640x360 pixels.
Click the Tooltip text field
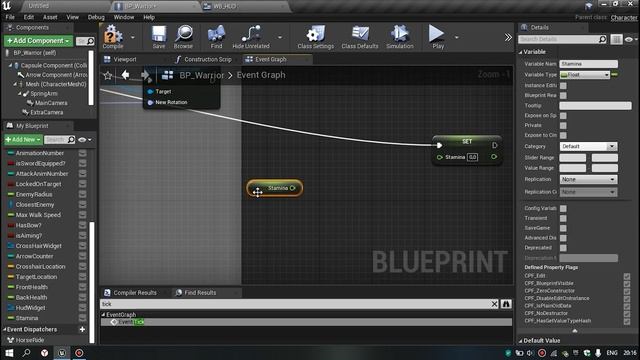[595, 106]
